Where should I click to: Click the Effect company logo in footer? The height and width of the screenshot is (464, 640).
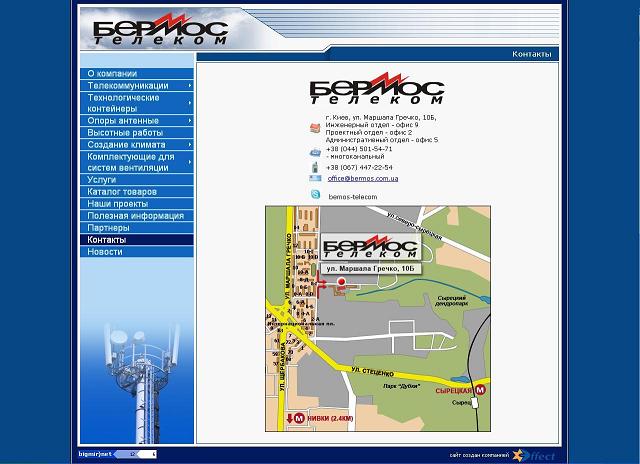coord(534,455)
